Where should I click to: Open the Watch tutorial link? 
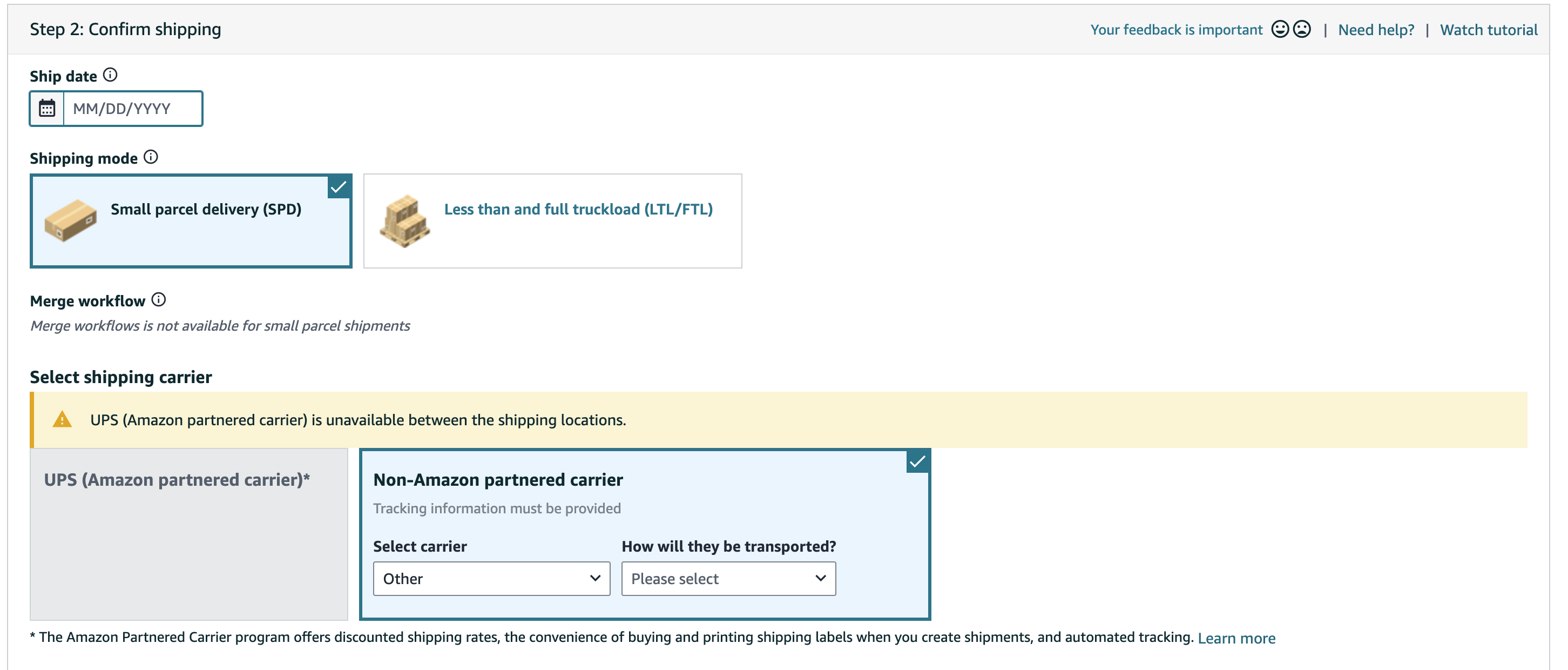coord(1488,30)
